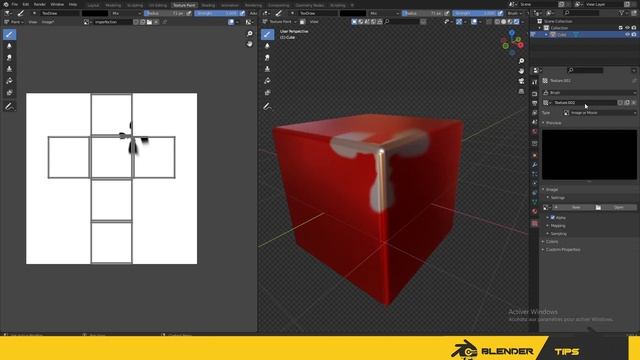This screenshot has height=360, width=640.
Task: Open the File menu
Action: coord(14,4)
